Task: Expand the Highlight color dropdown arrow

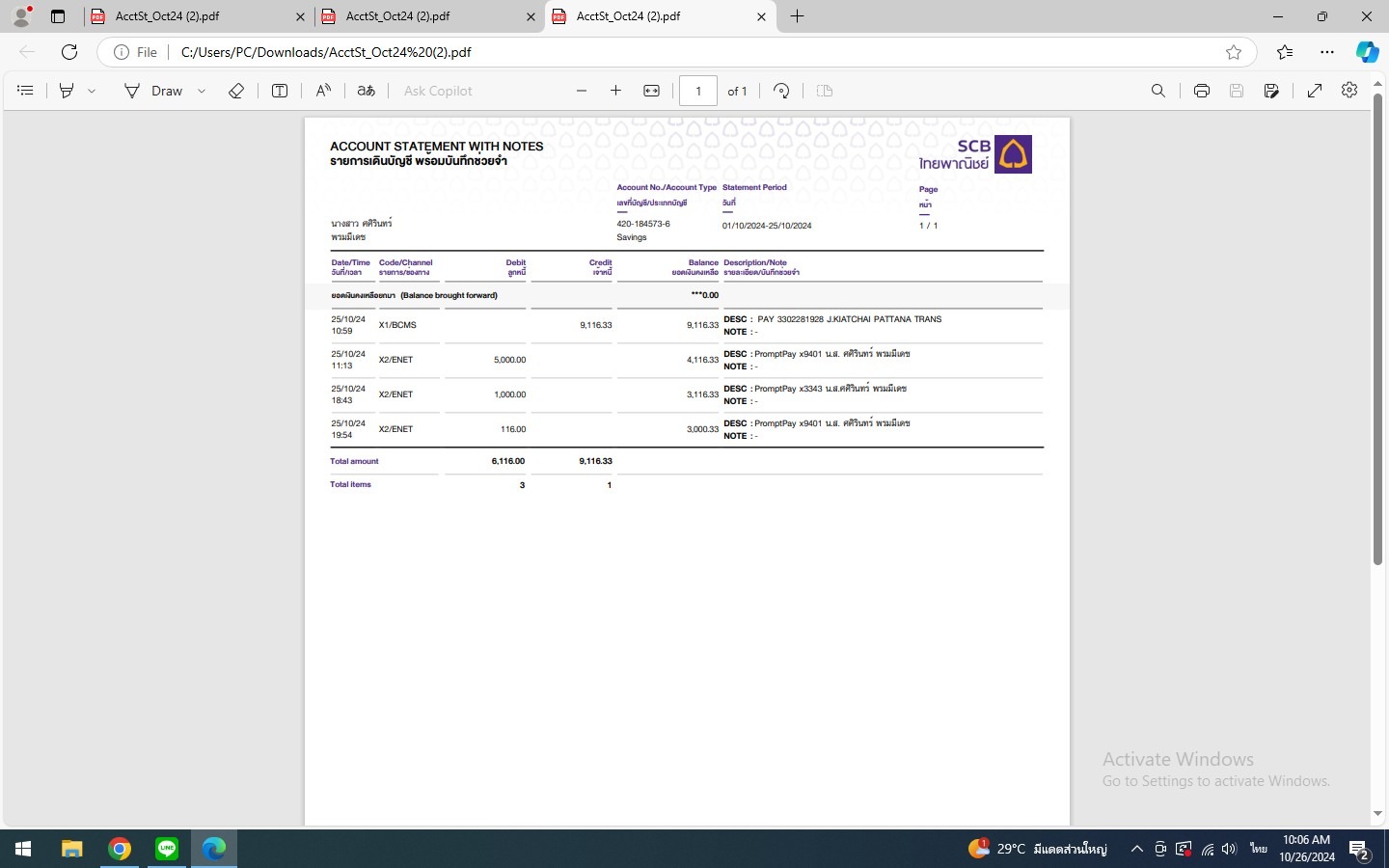Action: click(x=92, y=91)
